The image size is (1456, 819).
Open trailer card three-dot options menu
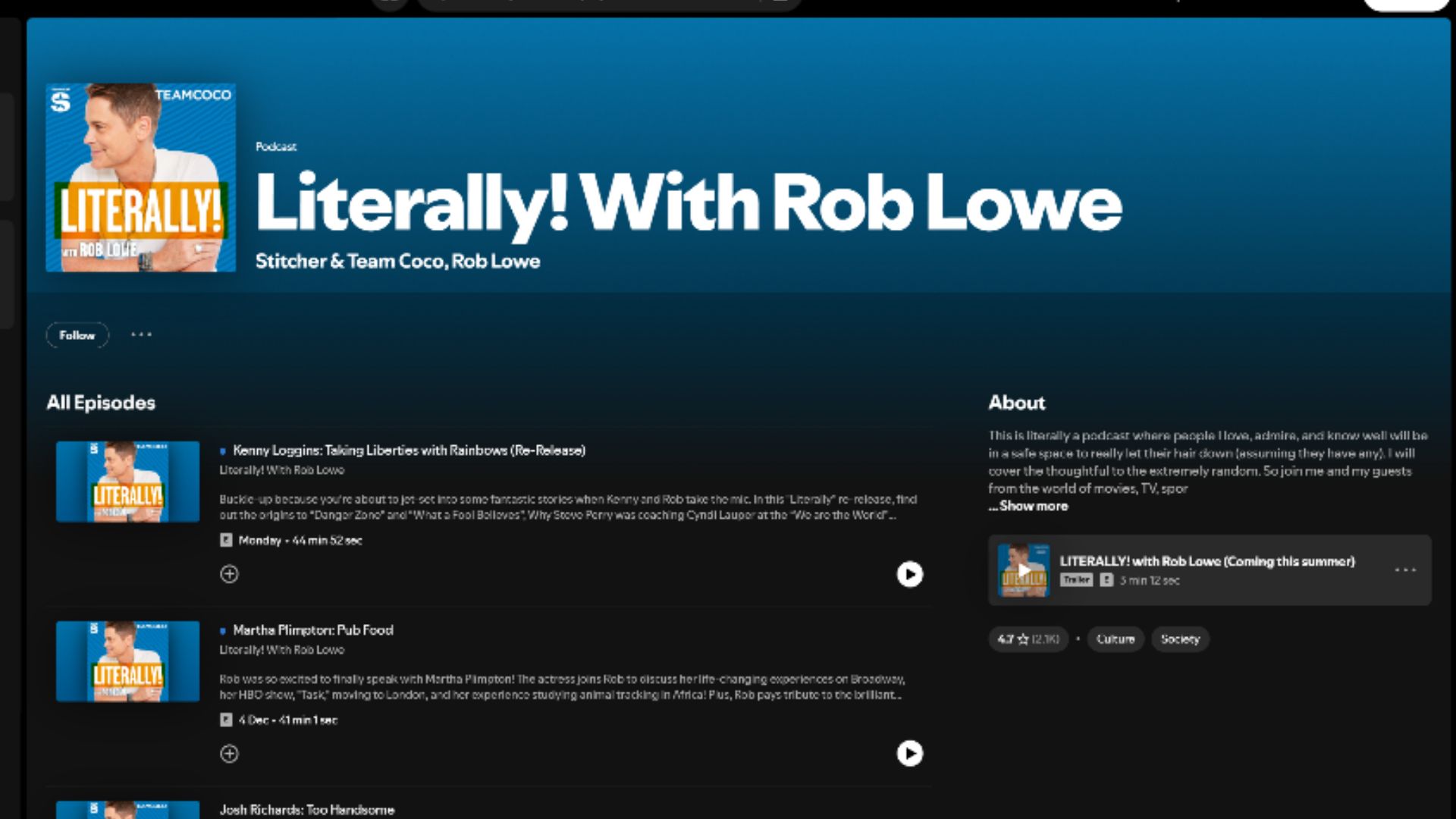pos(1405,570)
